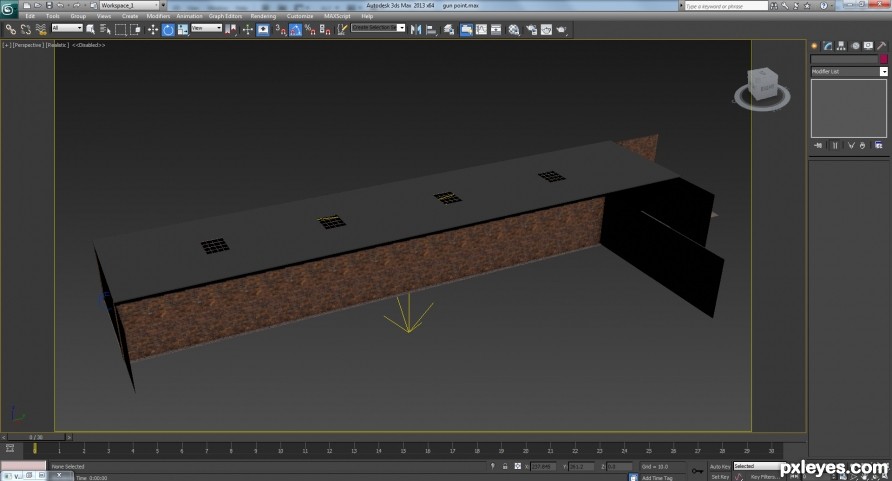Click the object color swatch
The width and height of the screenshot is (892, 481).
883,59
